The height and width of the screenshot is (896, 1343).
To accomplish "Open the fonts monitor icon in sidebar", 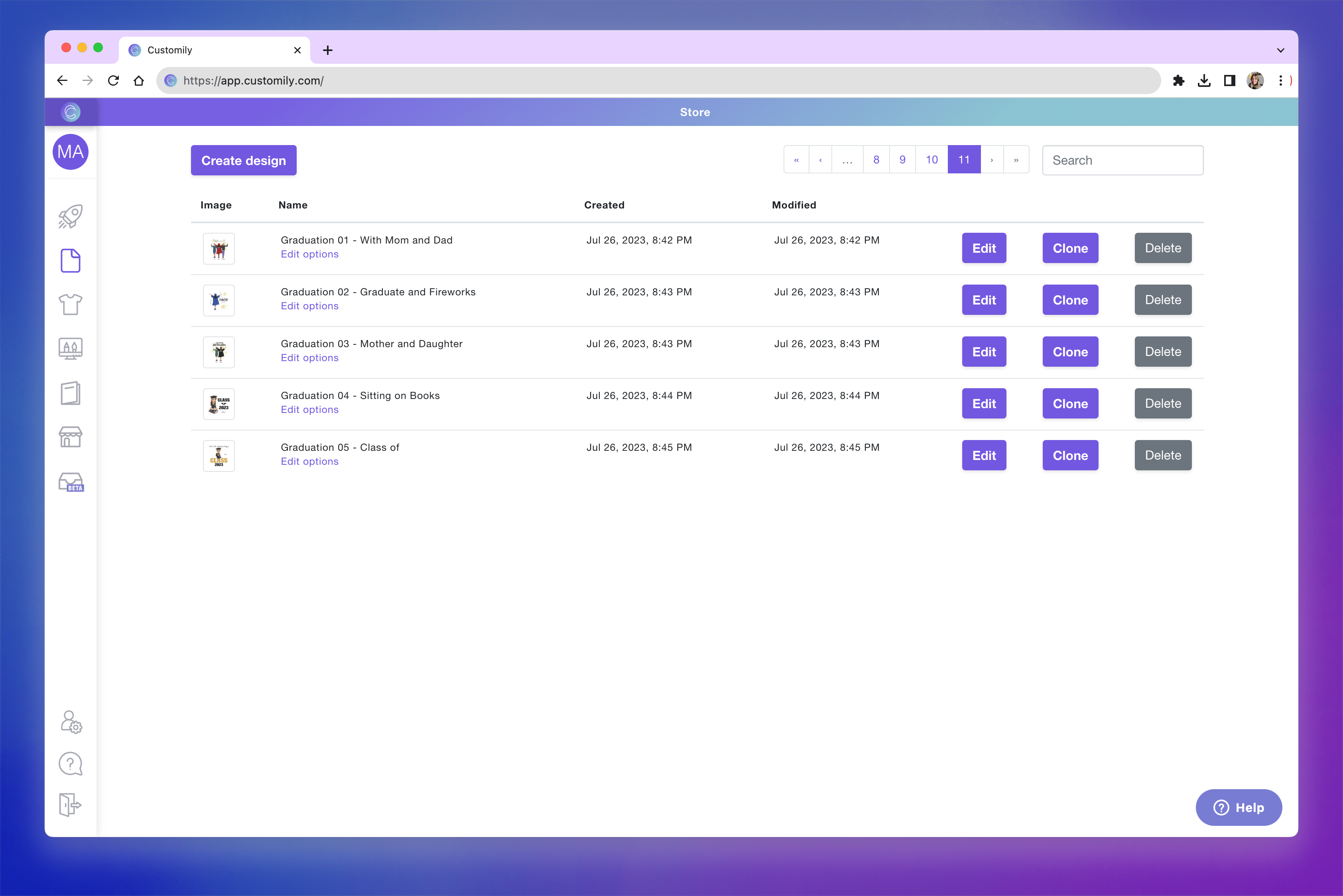I will [x=70, y=348].
